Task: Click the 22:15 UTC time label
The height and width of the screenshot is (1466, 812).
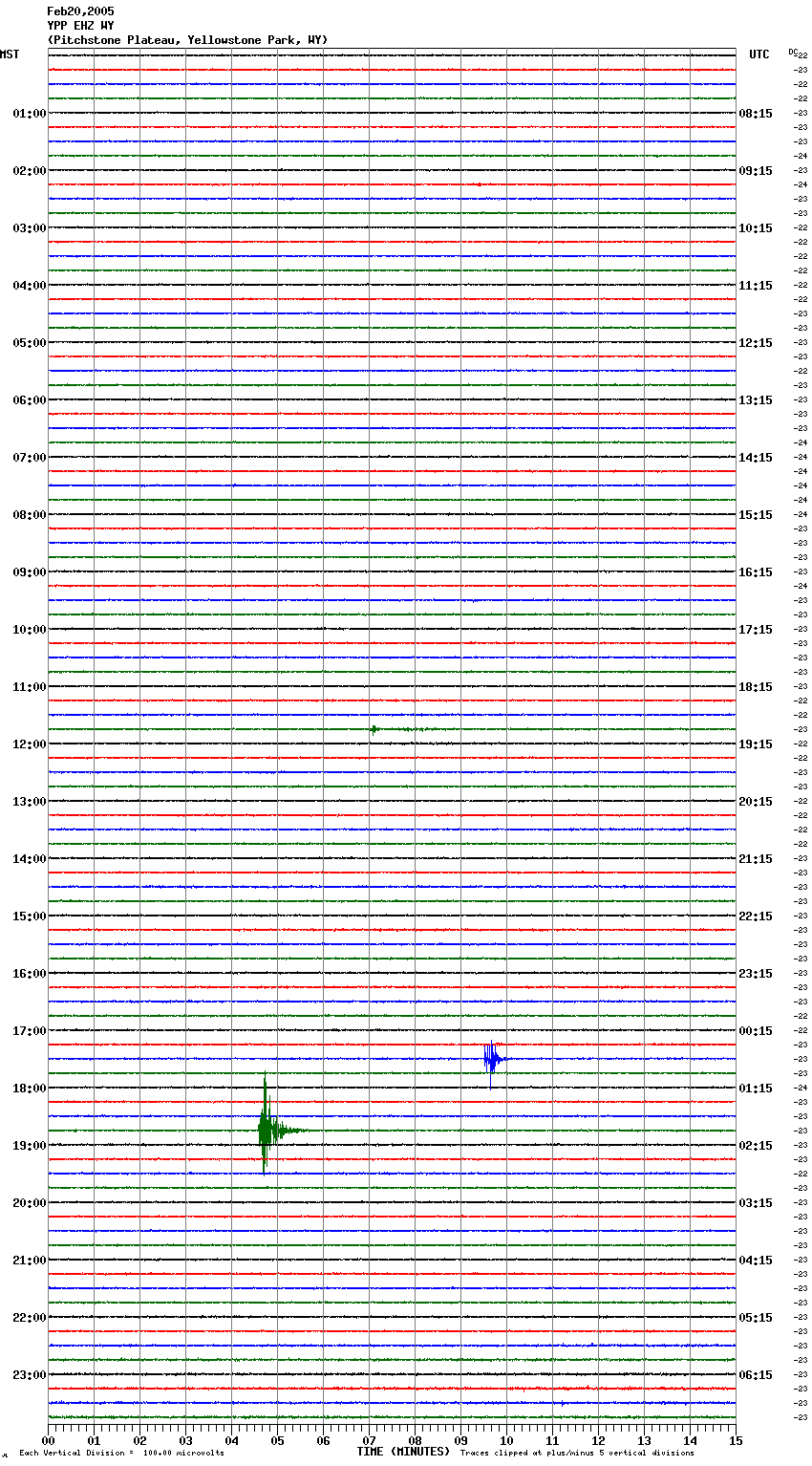Action: coord(756,916)
